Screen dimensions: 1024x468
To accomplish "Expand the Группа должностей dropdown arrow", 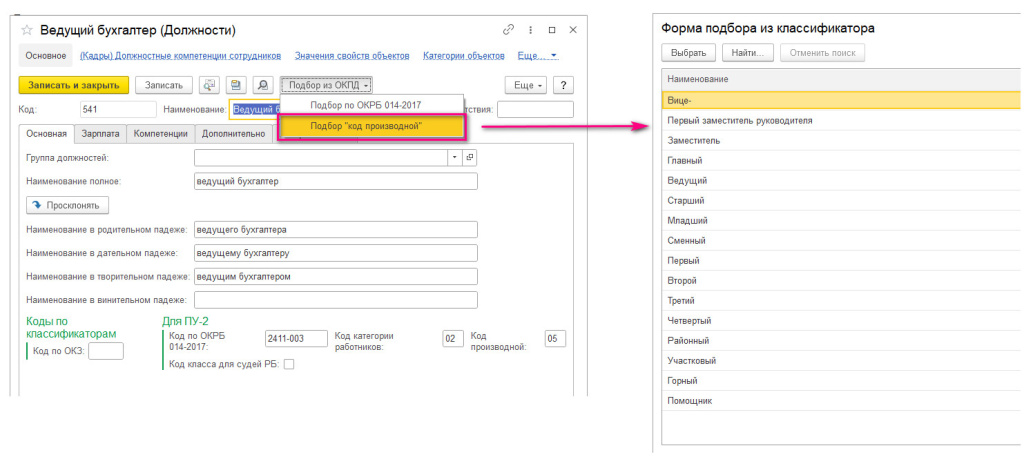I will [454, 157].
